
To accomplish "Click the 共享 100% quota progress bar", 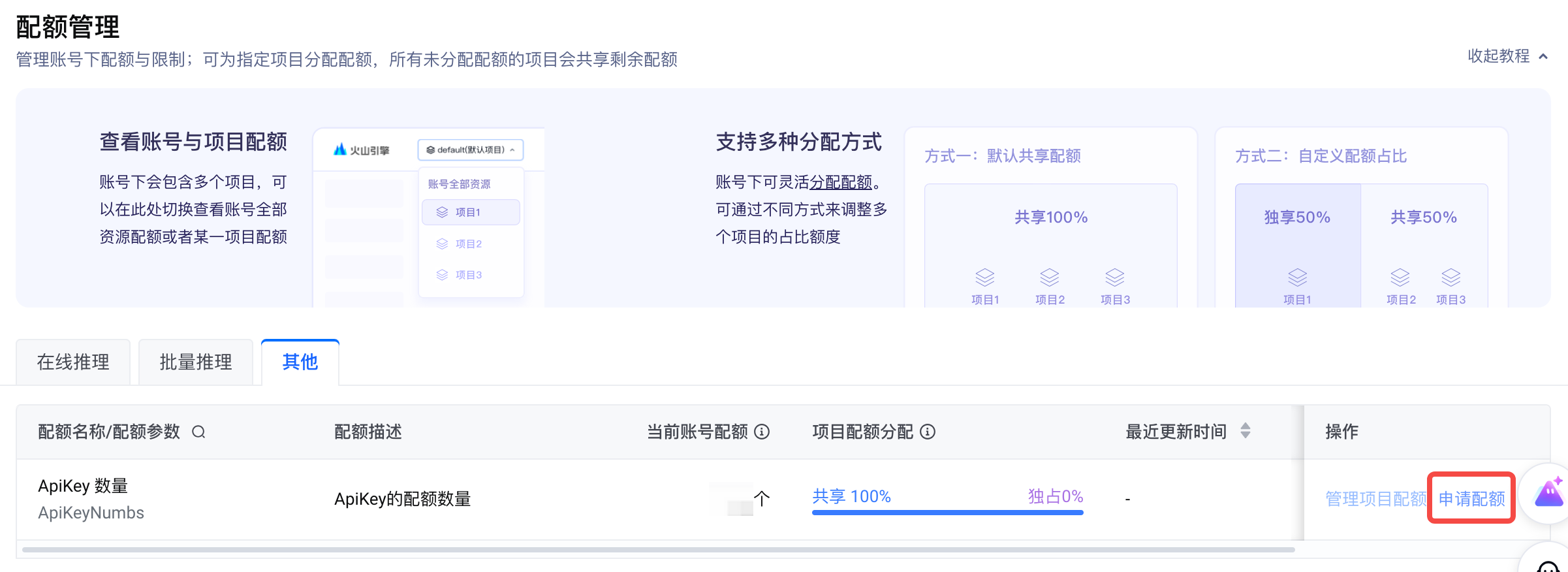I will [x=947, y=513].
